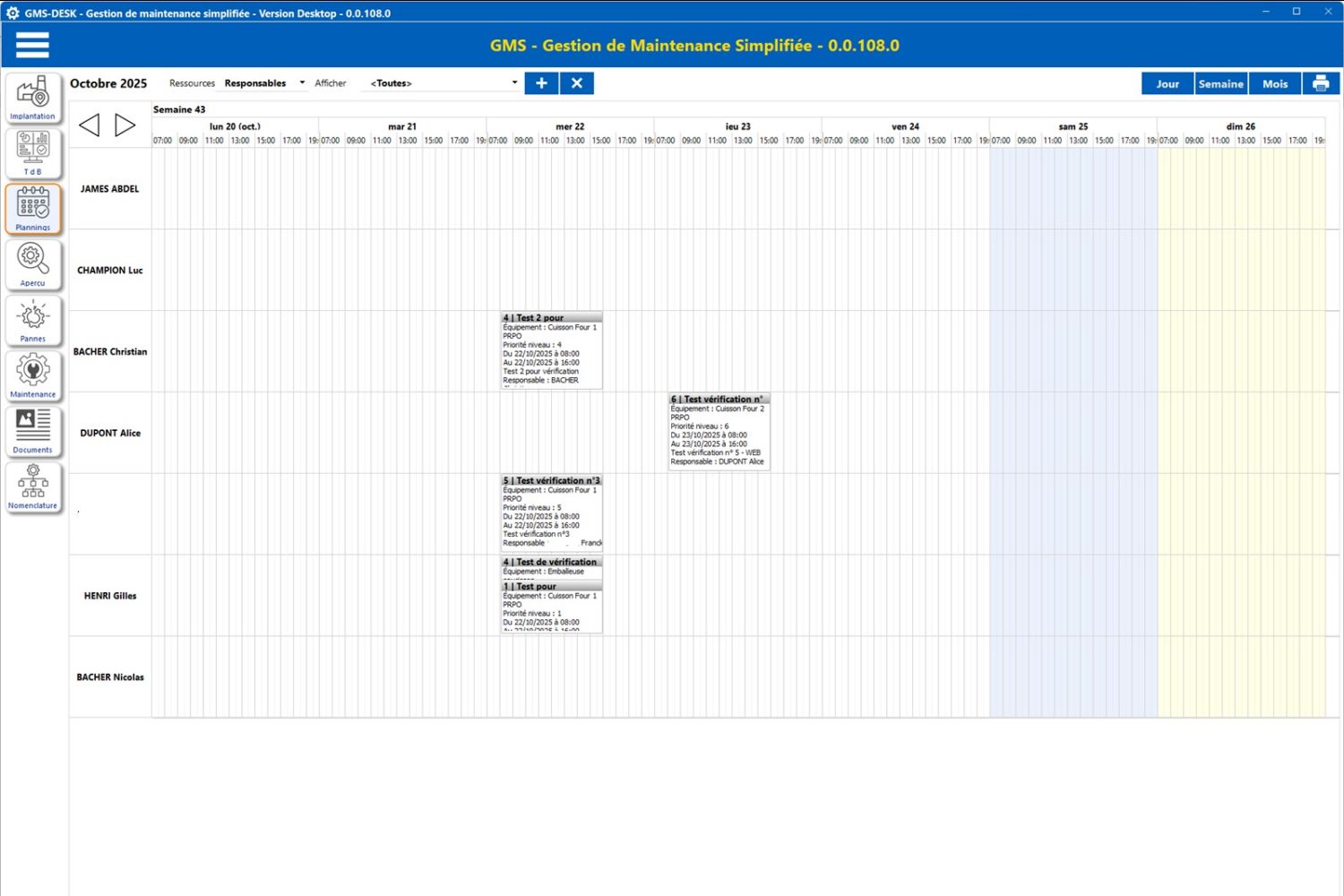This screenshot has width=1344, height=896.
Task: Open the Documents sidebar icon
Action: pyautogui.click(x=33, y=431)
